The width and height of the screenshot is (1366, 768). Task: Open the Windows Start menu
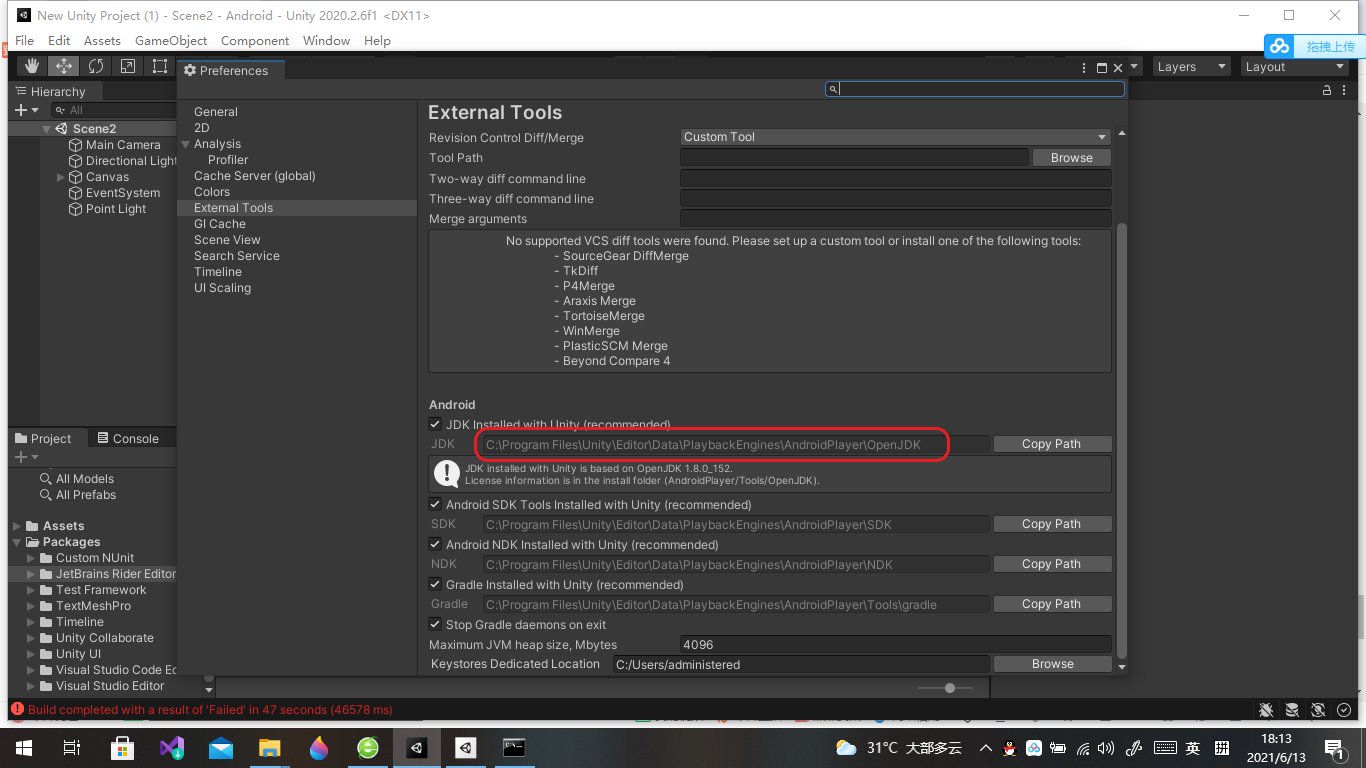[23, 748]
